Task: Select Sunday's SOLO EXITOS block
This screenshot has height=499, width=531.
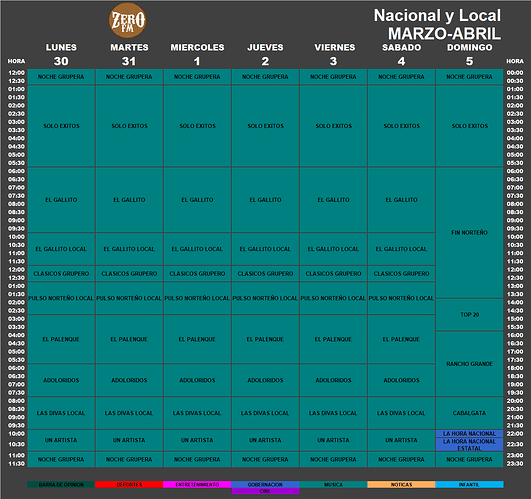Action: pyautogui.click(x=469, y=126)
